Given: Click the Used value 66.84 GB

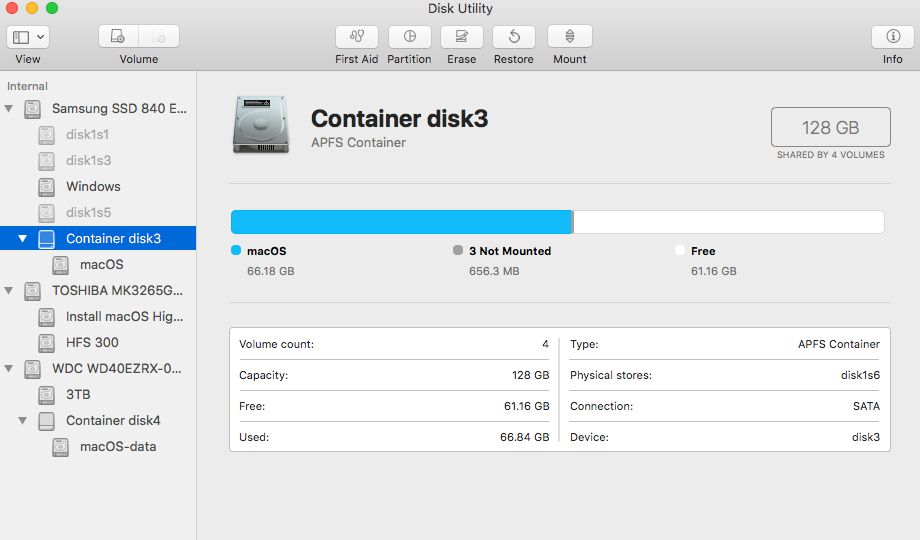Looking at the screenshot, I should coord(525,437).
